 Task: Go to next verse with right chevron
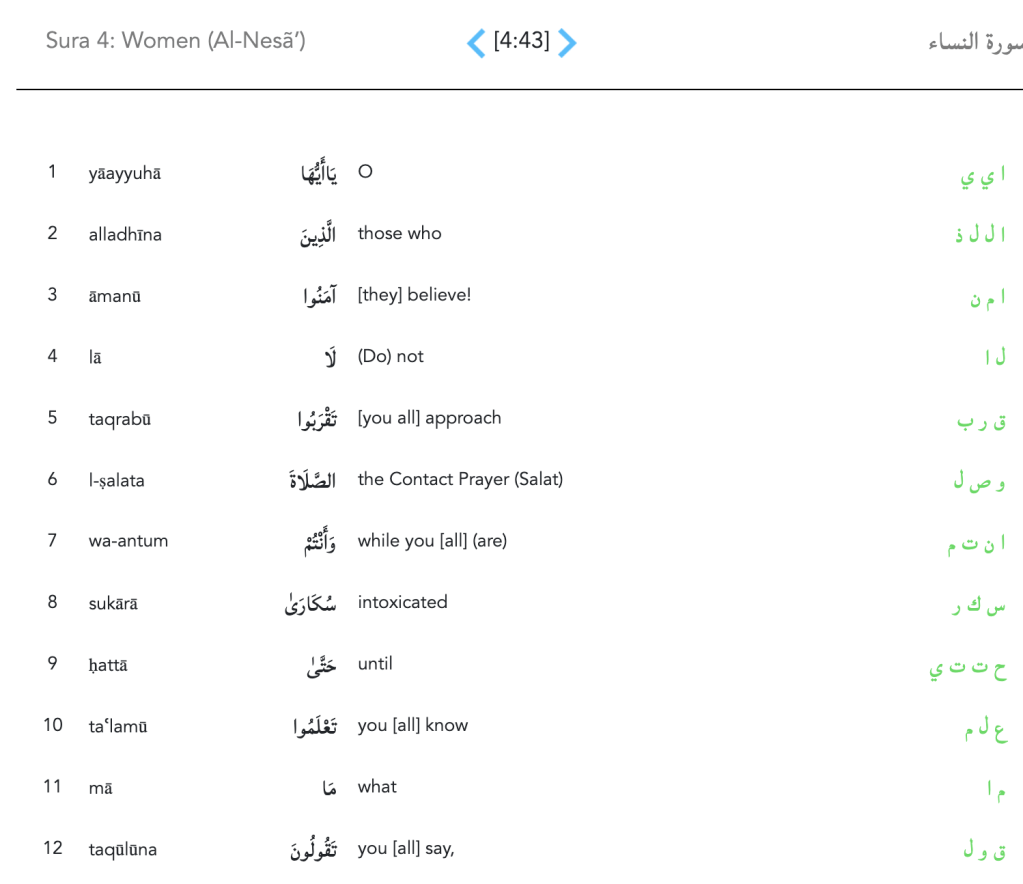click(567, 43)
